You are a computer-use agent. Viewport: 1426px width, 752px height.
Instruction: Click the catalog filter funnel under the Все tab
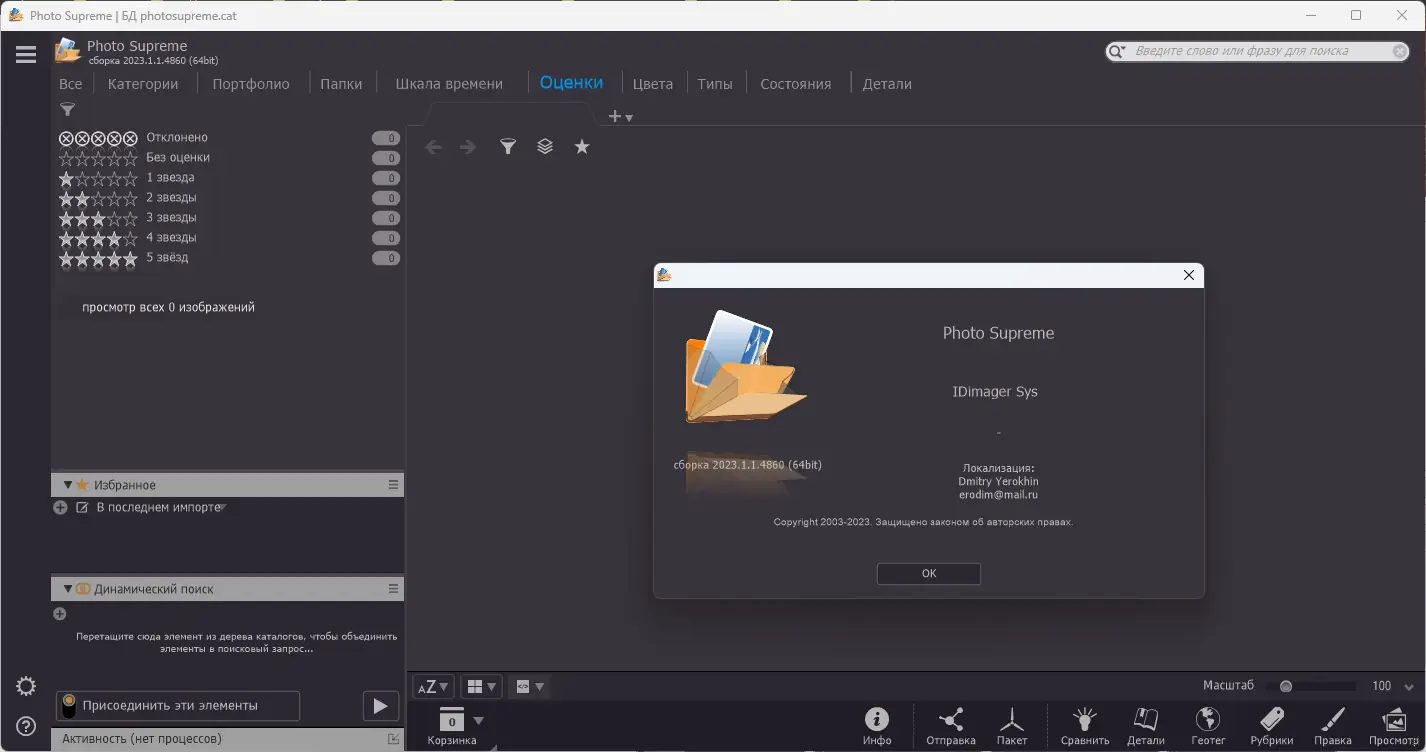(x=68, y=110)
